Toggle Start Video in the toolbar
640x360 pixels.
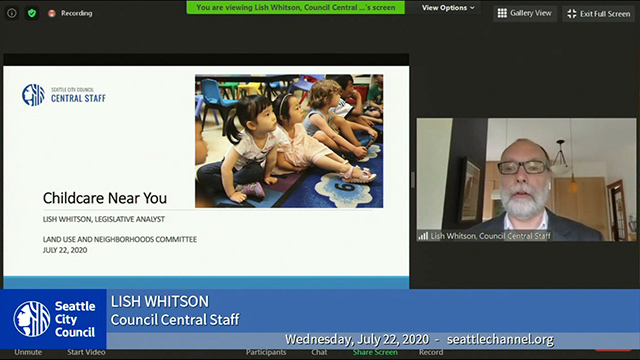86,352
